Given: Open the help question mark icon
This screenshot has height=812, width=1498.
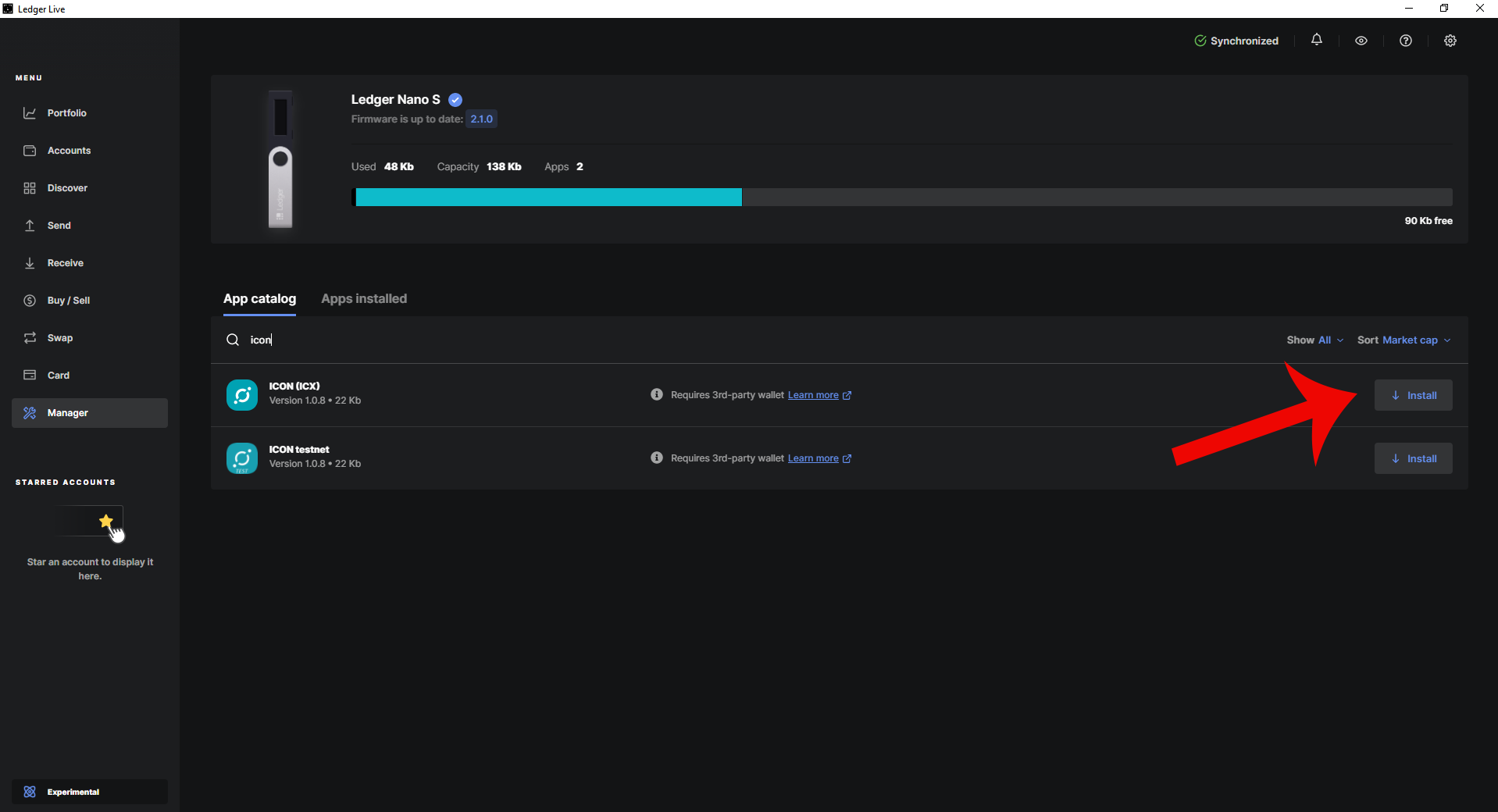Looking at the screenshot, I should tap(1406, 41).
